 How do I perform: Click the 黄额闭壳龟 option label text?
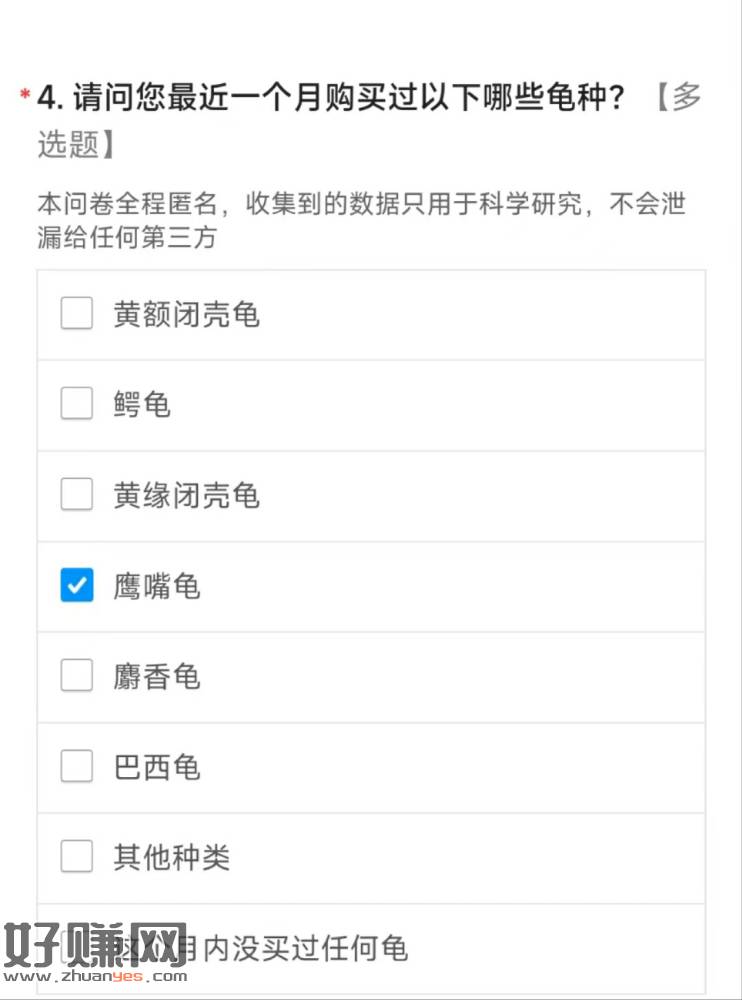(x=186, y=315)
